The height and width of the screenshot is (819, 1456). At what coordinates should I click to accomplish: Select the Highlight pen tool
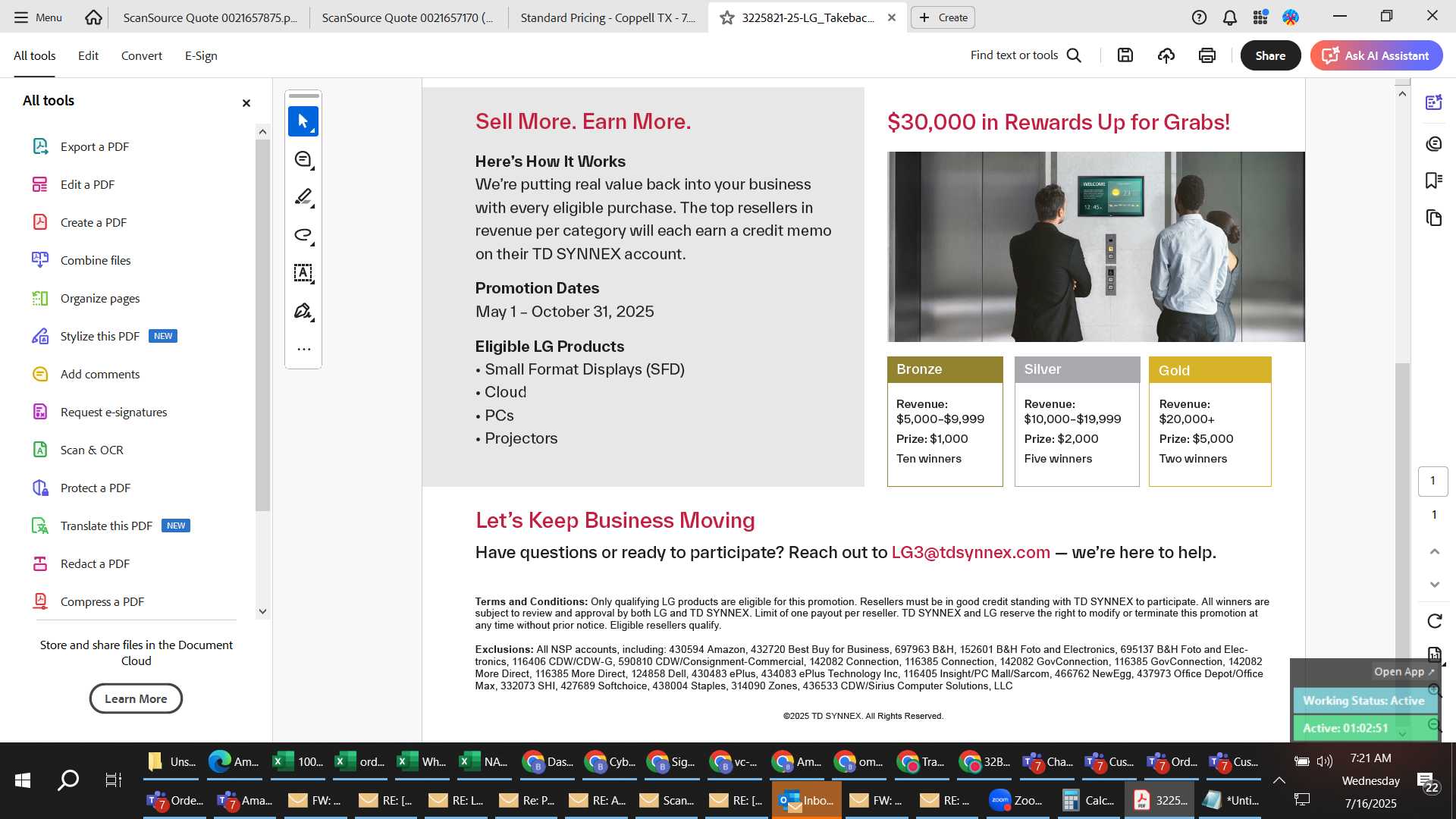[x=303, y=197]
